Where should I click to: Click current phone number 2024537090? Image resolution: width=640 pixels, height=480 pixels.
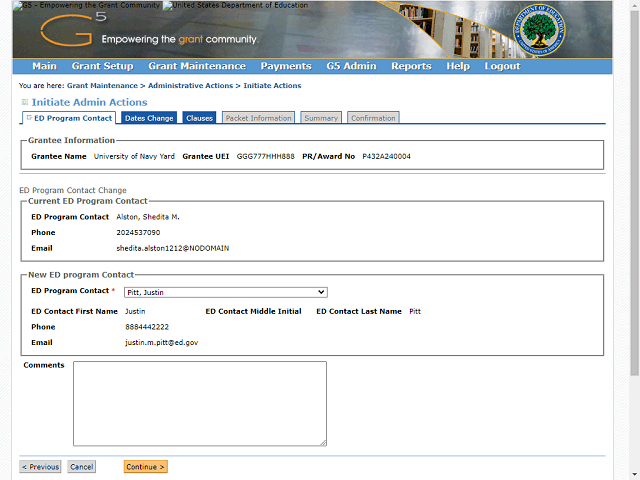click(x=138, y=233)
